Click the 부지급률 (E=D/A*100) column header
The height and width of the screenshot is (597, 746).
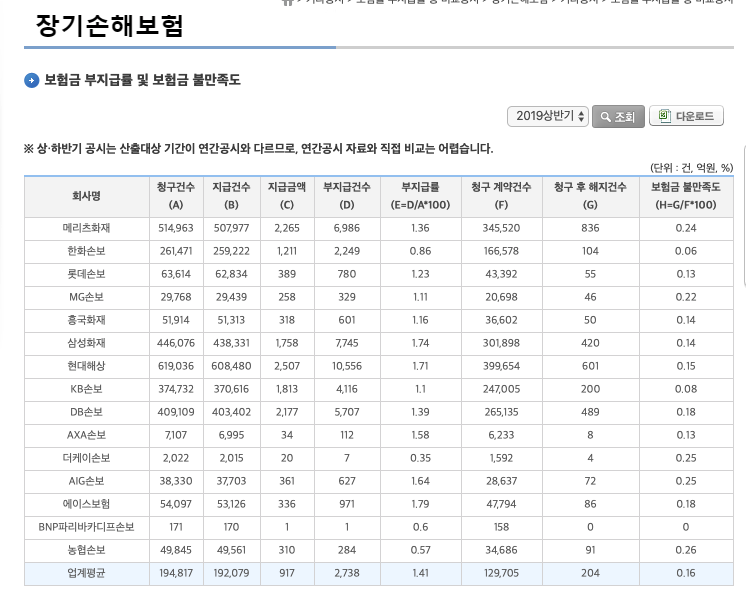[421, 196]
